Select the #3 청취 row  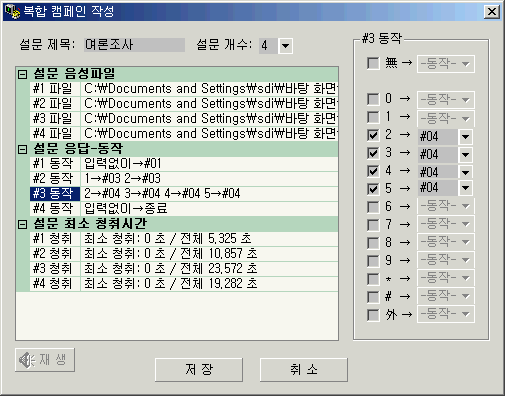(184, 269)
